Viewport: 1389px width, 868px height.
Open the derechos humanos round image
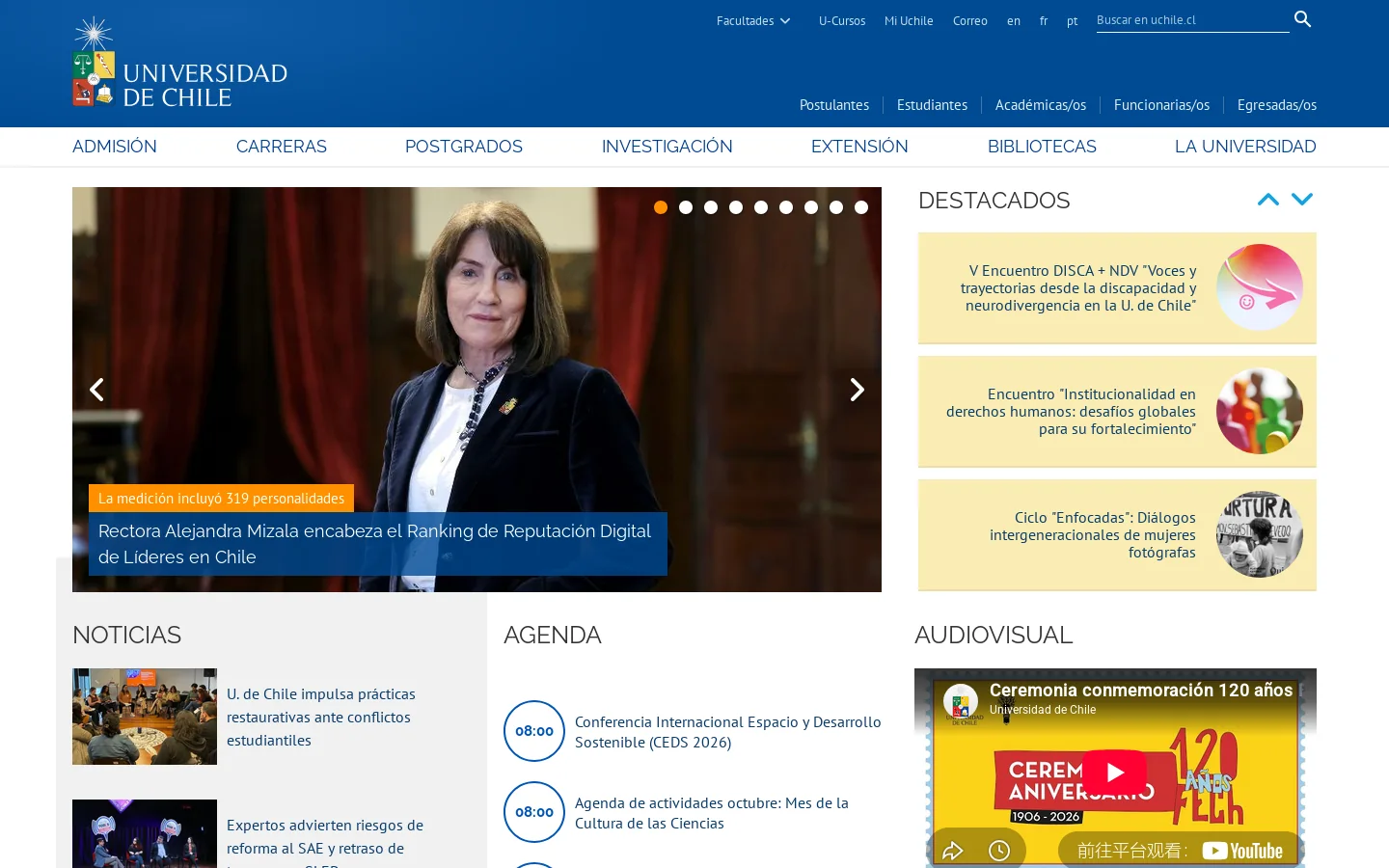click(x=1259, y=411)
